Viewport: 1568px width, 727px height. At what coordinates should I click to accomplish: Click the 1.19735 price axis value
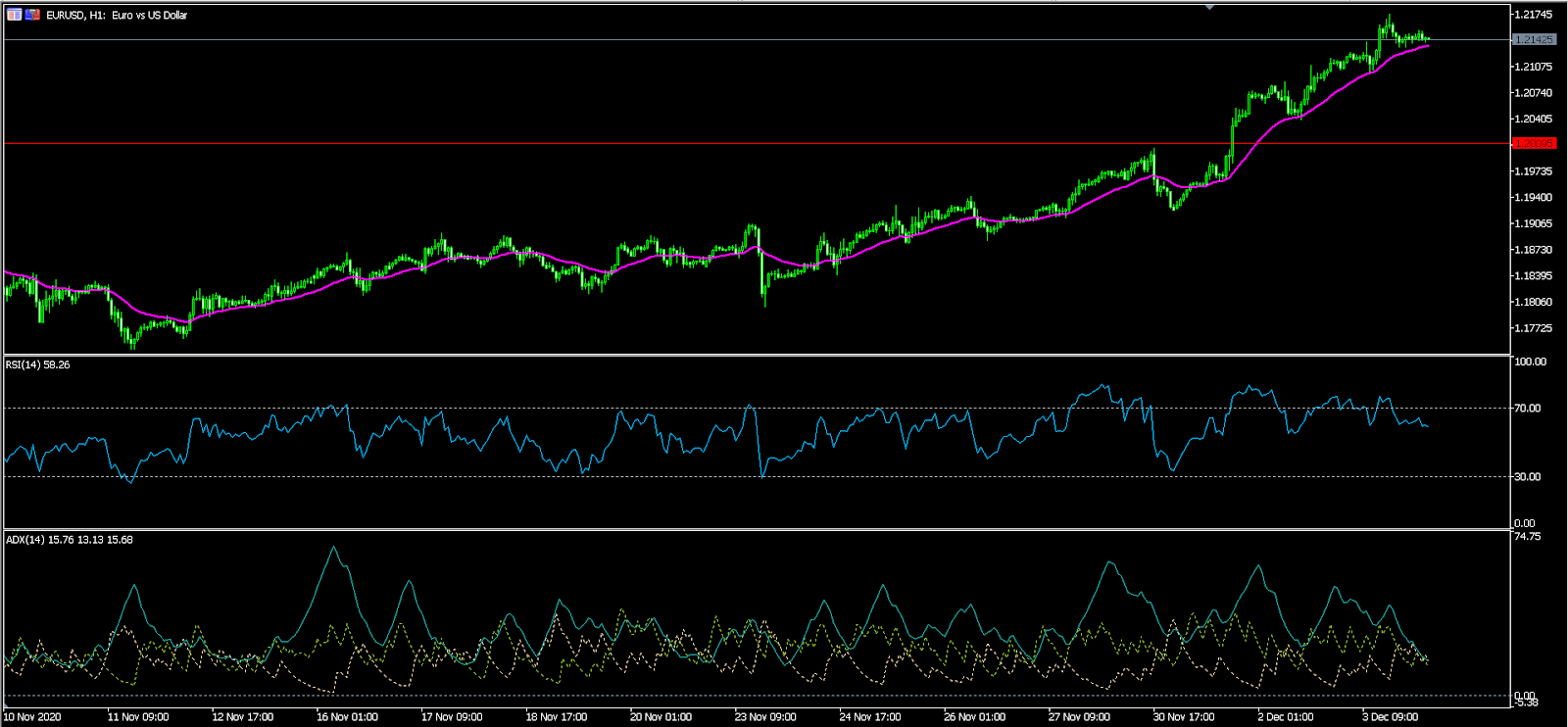[1534, 171]
